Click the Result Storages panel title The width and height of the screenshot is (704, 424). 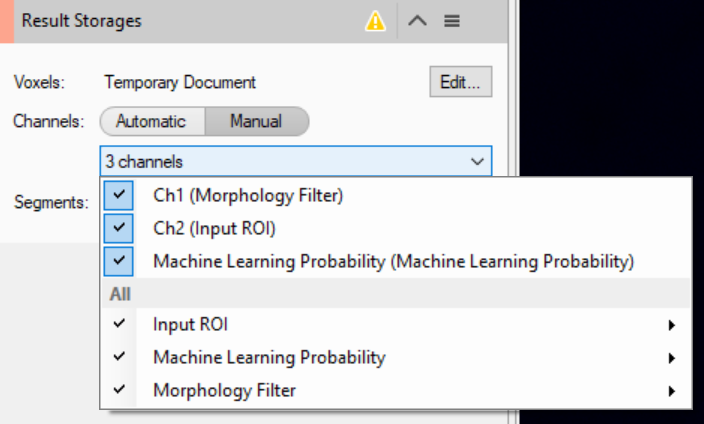pyautogui.click(x=82, y=21)
